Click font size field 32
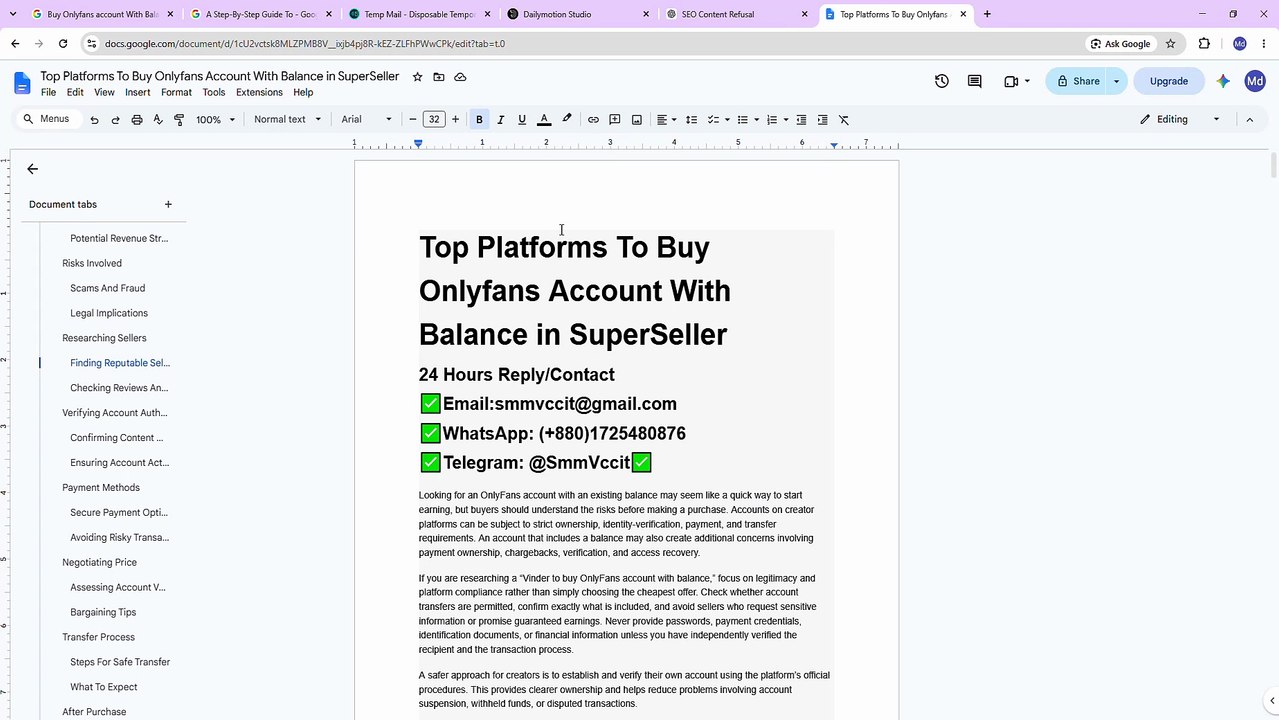1279x720 pixels. [x=434, y=120]
